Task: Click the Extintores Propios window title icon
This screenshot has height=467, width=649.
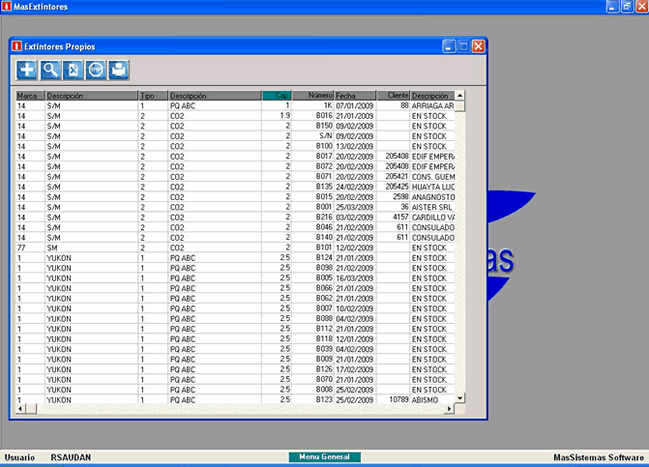Action: pyautogui.click(x=17, y=46)
